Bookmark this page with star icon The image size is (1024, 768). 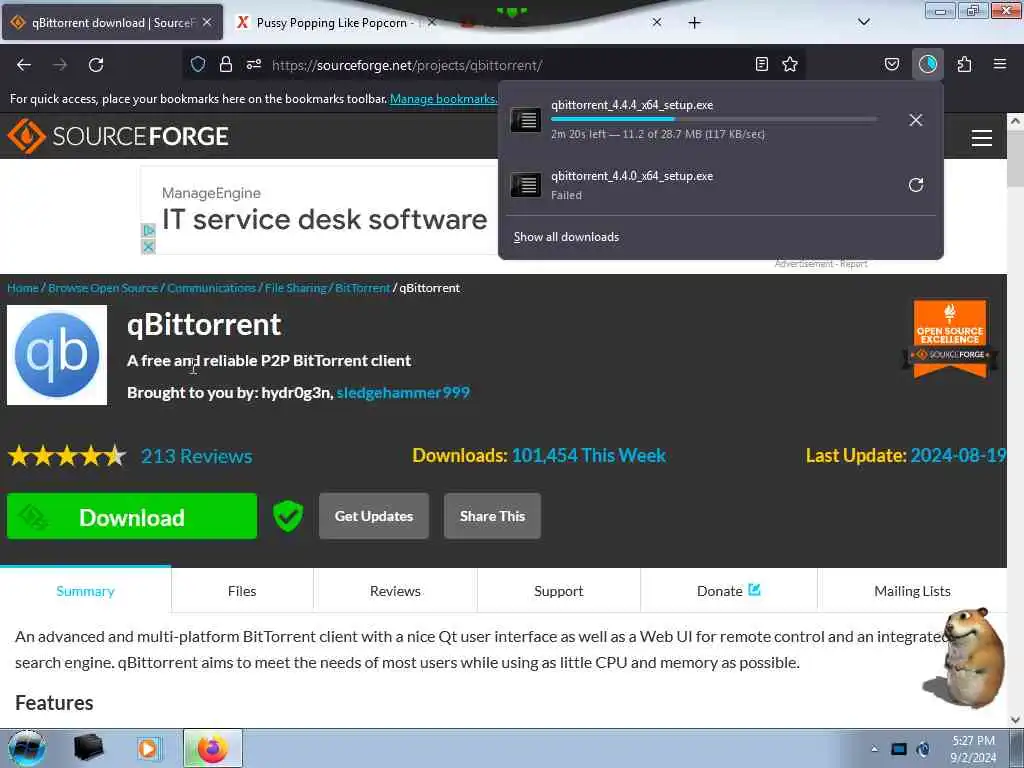790,64
